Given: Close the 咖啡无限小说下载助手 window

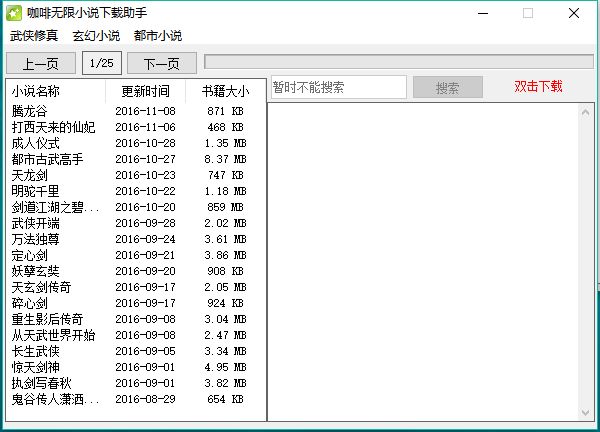Looking at the screenshot, I should point(574,13).
